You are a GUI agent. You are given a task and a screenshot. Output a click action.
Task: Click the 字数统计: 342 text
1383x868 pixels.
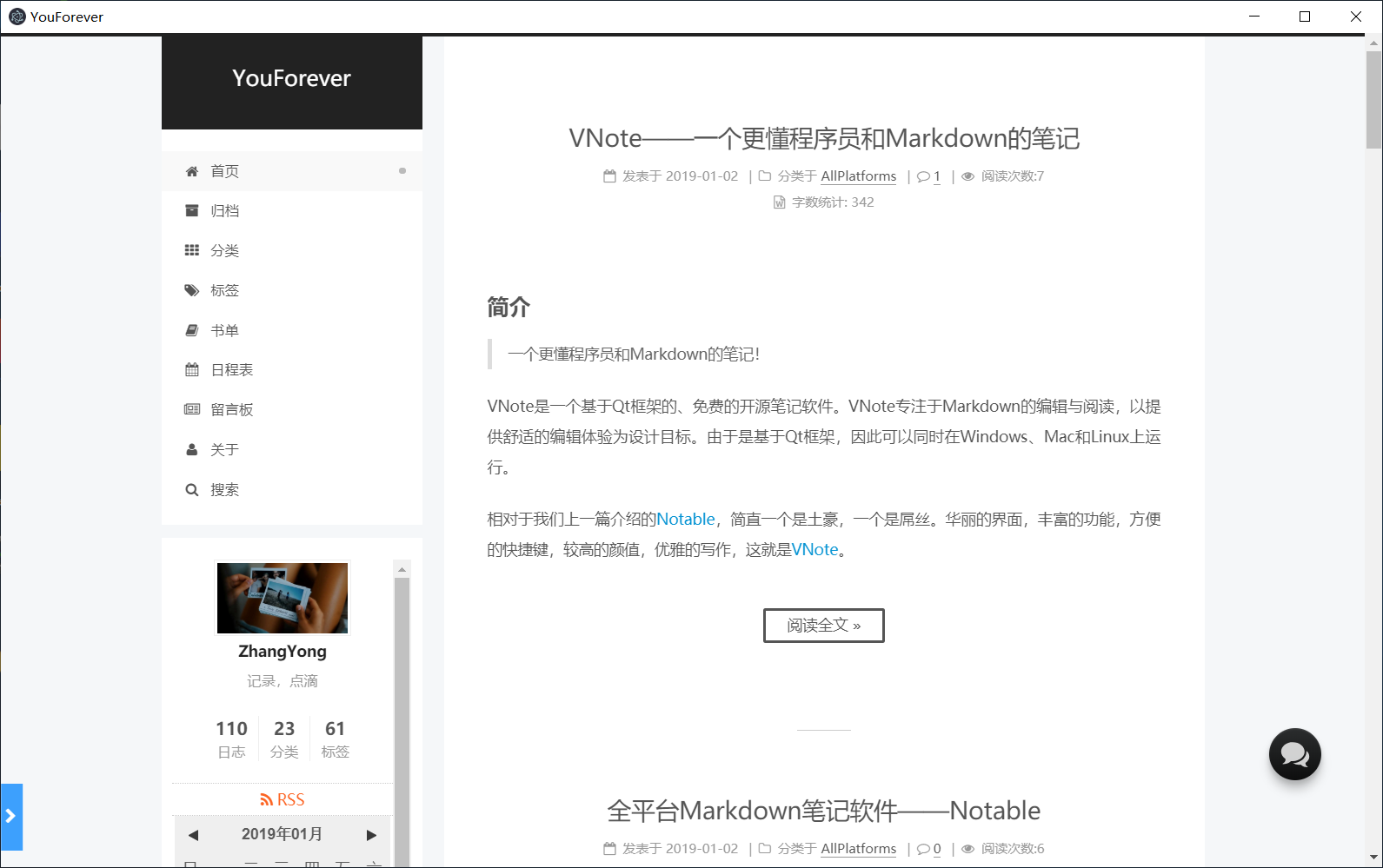[x=833, y=202]
